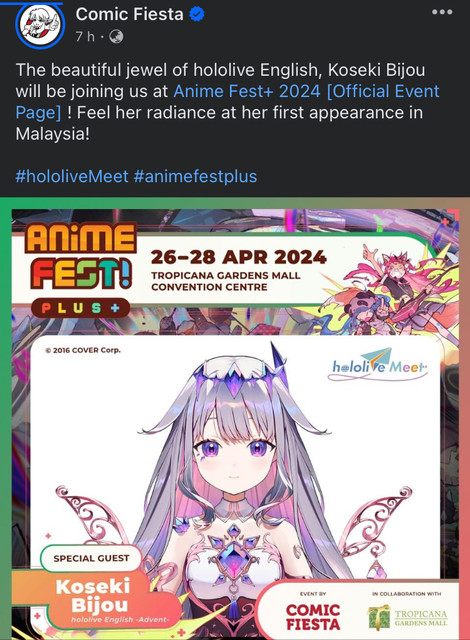Viewport: 470px width, 640px height.
Task: Click the Anime Fest Plus logo
Action: click(81, 269)
